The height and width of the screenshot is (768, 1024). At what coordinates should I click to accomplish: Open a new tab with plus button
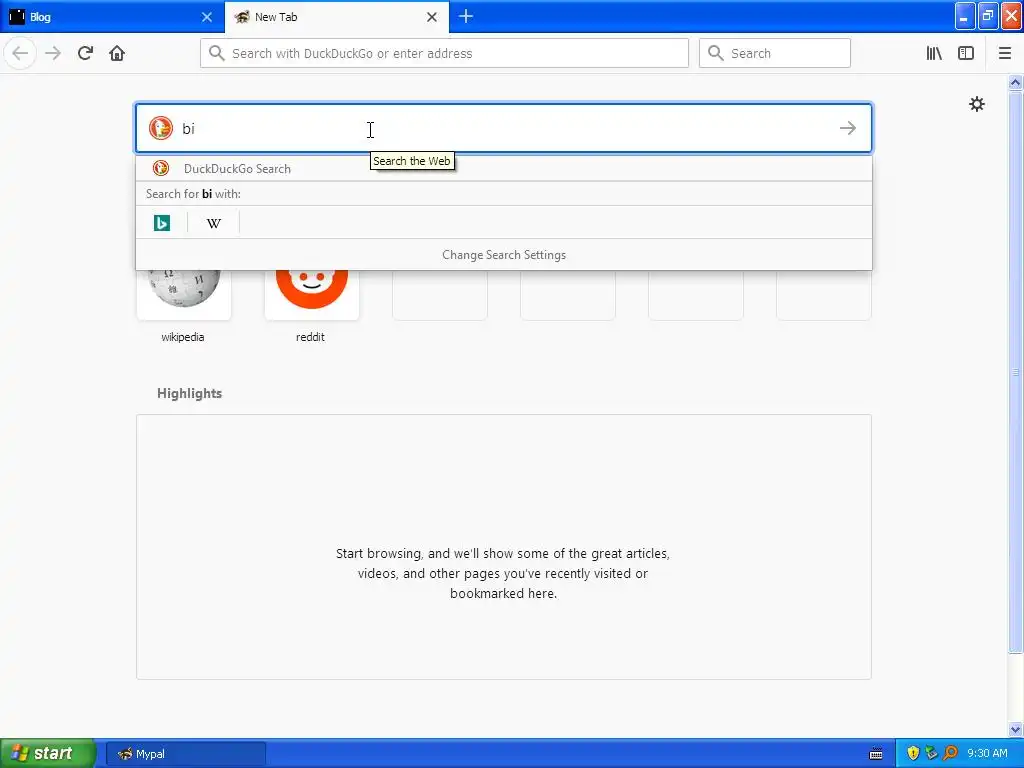point(466,16)
